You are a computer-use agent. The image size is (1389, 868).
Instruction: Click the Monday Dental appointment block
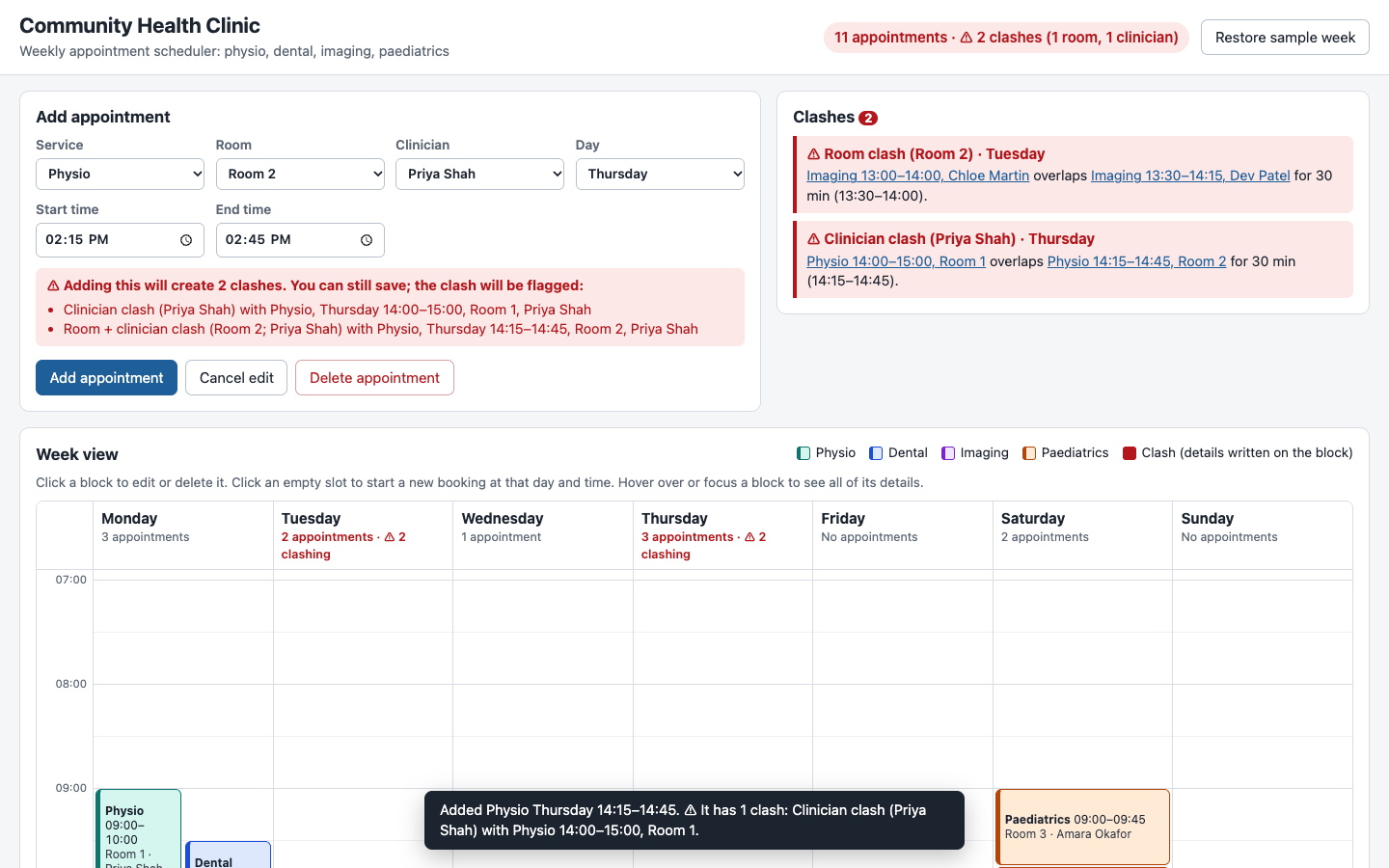pyautogui.click(x=228, y=854)
